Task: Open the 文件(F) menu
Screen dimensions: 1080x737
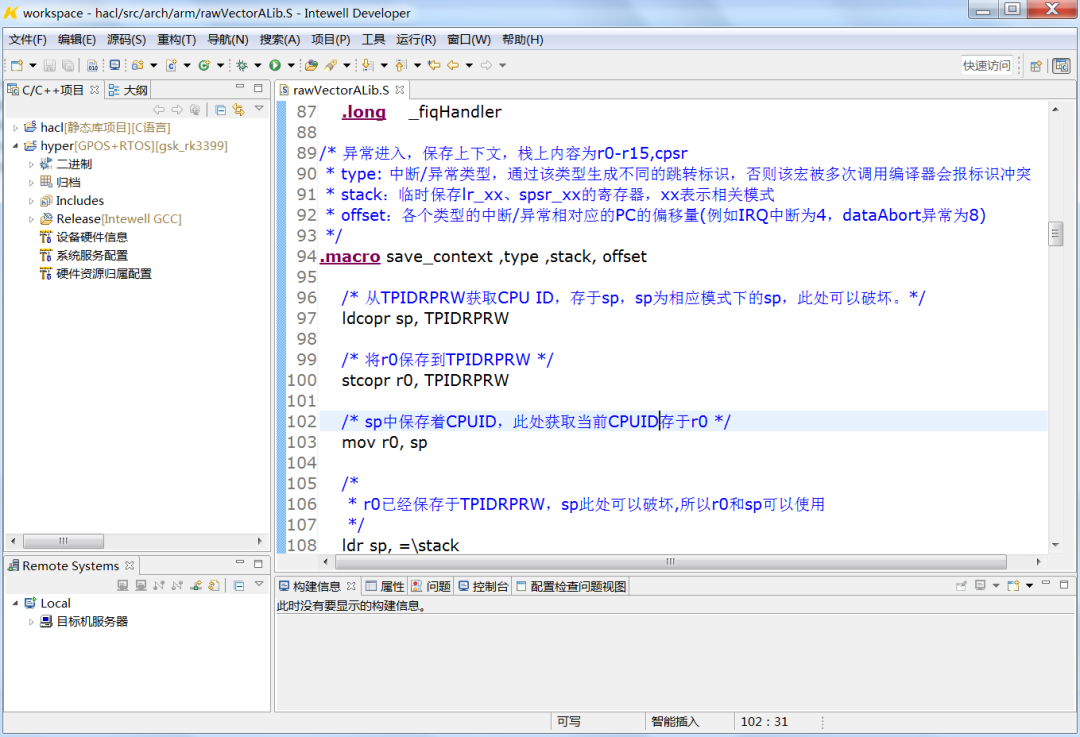Action: pos(20,39)
